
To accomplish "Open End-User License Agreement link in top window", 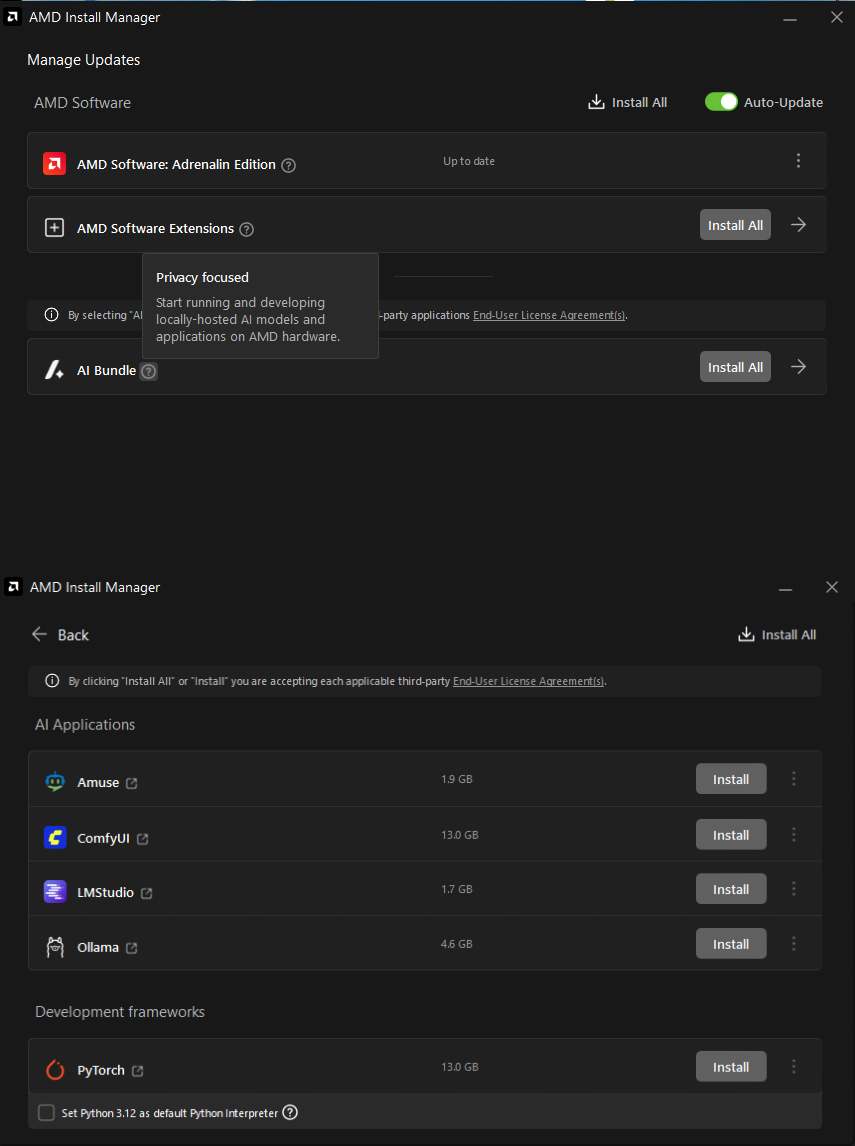I will tap(549, 316).
